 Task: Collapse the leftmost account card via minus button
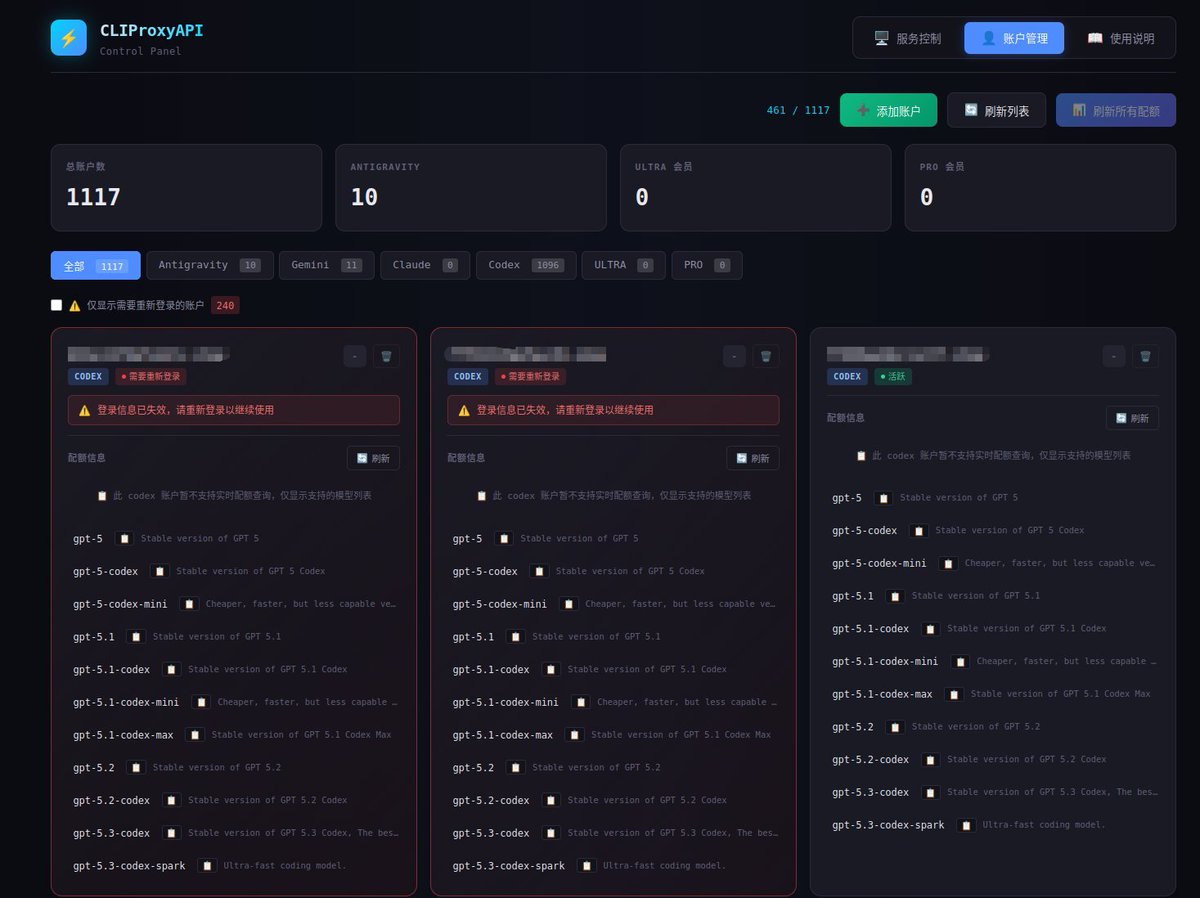[x=354, y=356]
